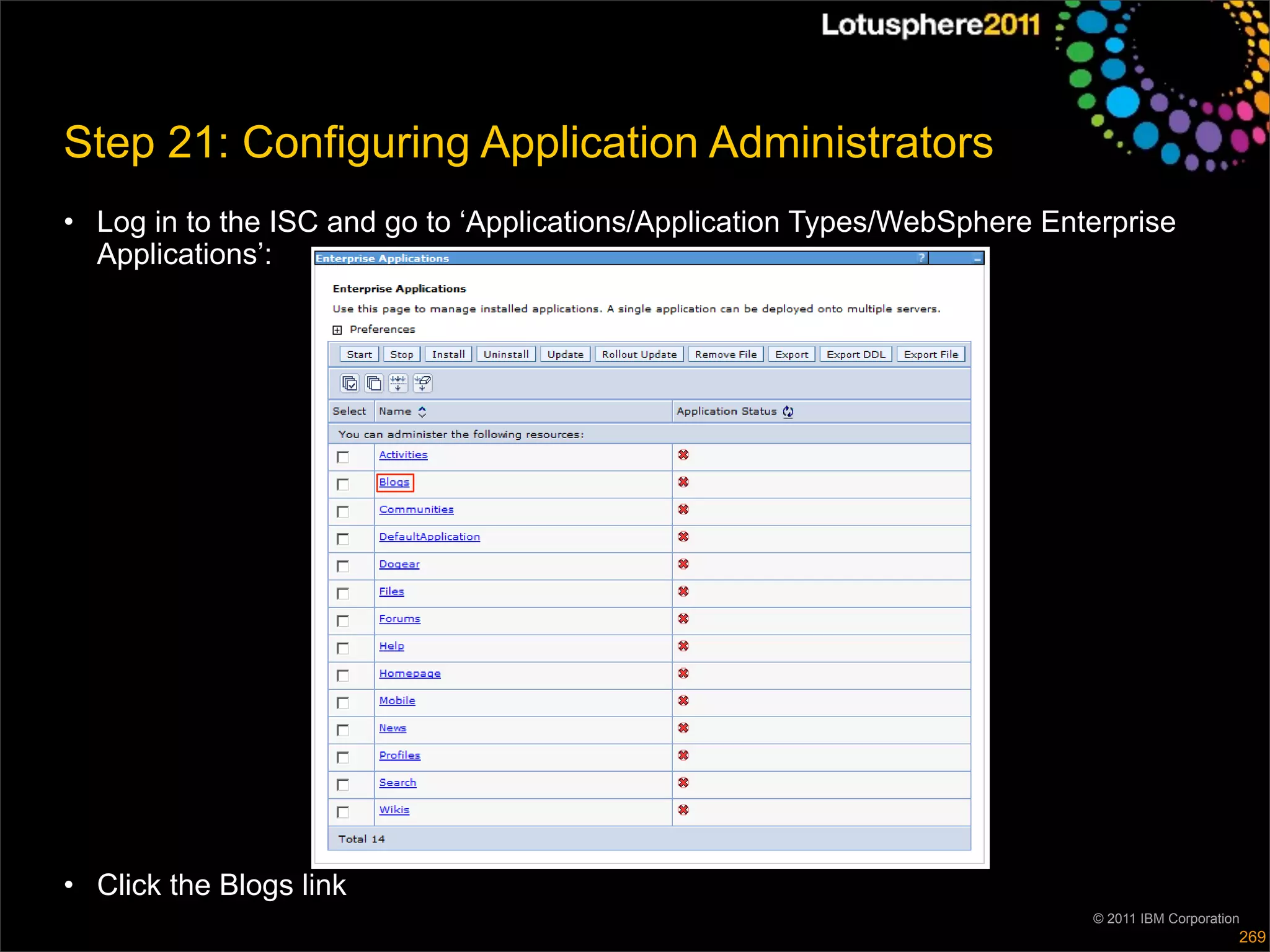Check the Mobile checkbox
1270x952 pixels.
click(343, 703)
